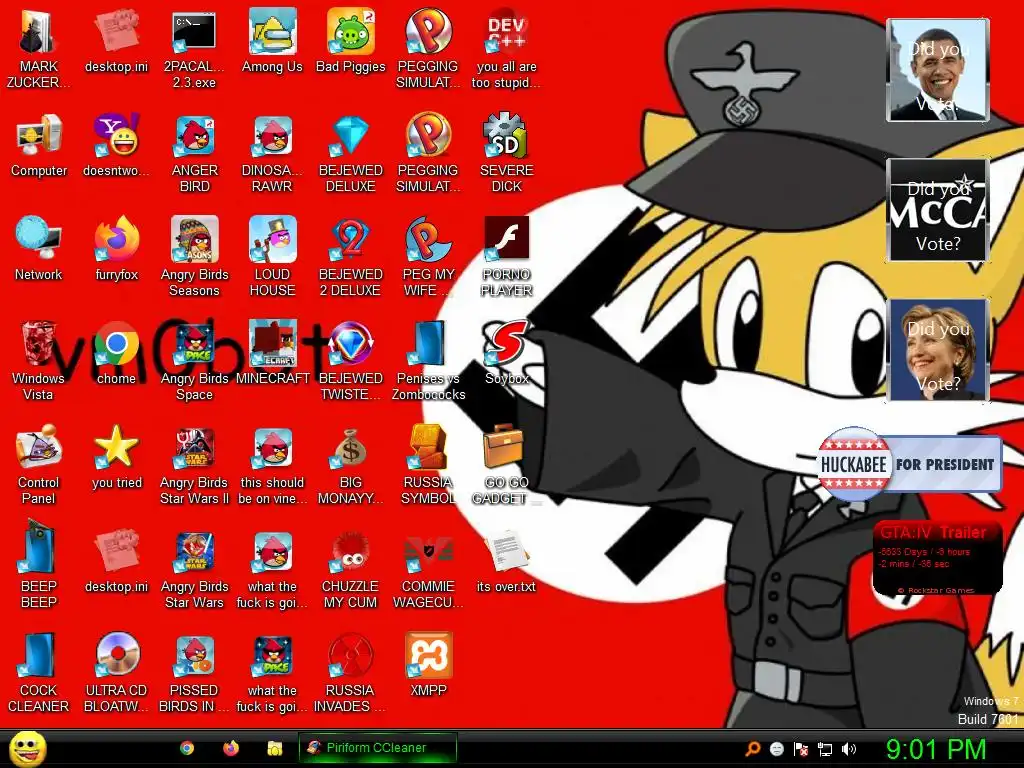Launch the Bad Piggies shortcut
1024x768 pixels.
coord(351,40)
